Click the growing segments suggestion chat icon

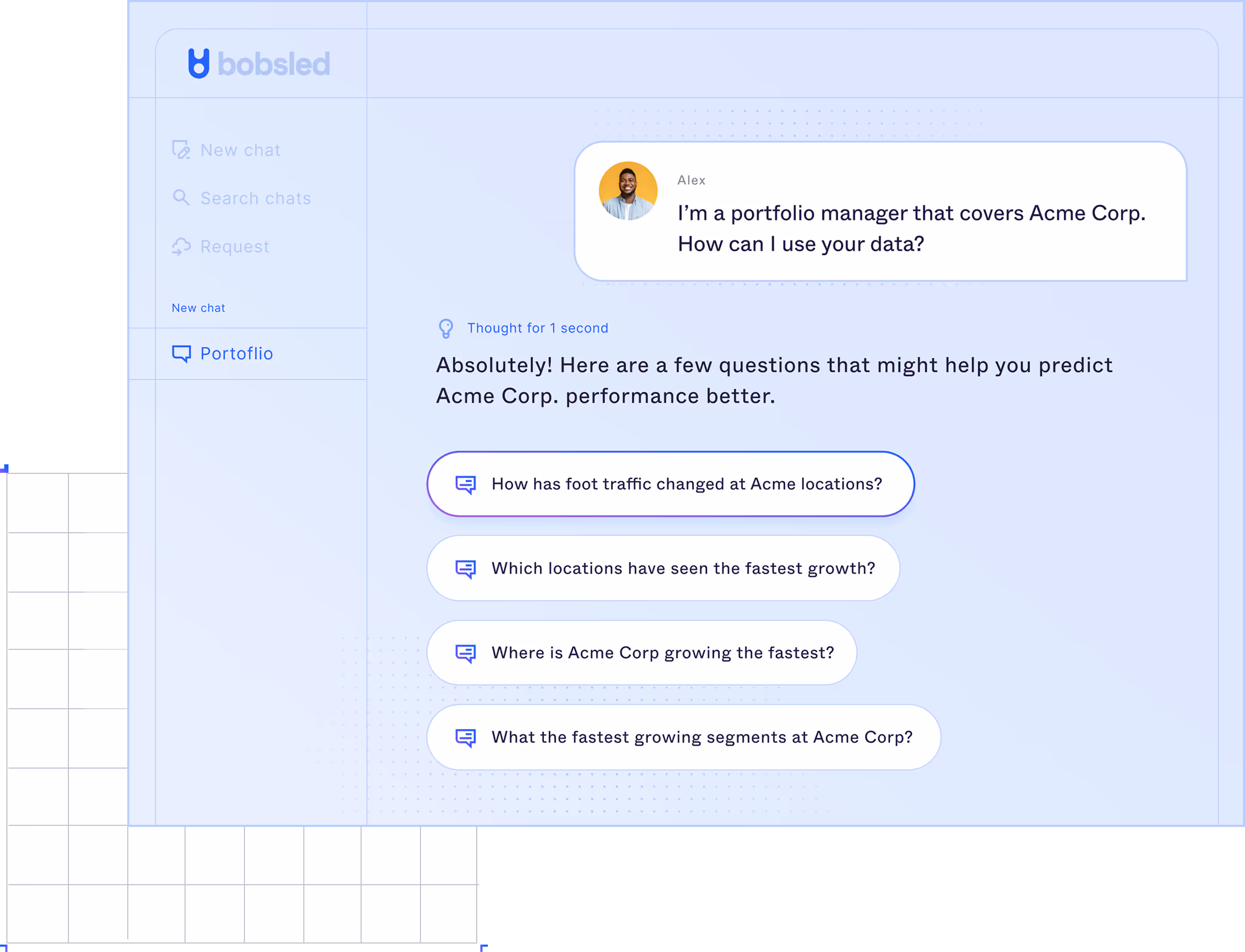pyautogui.click(x=466, y=737)
